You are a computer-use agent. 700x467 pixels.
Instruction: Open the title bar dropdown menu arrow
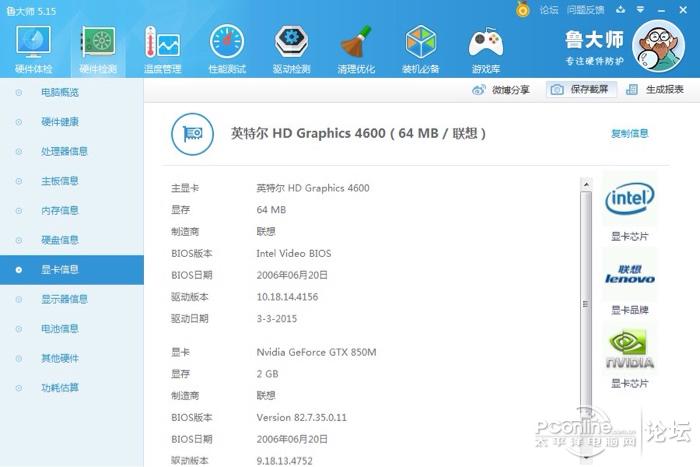pyautogui.click(x=640, y=9)
